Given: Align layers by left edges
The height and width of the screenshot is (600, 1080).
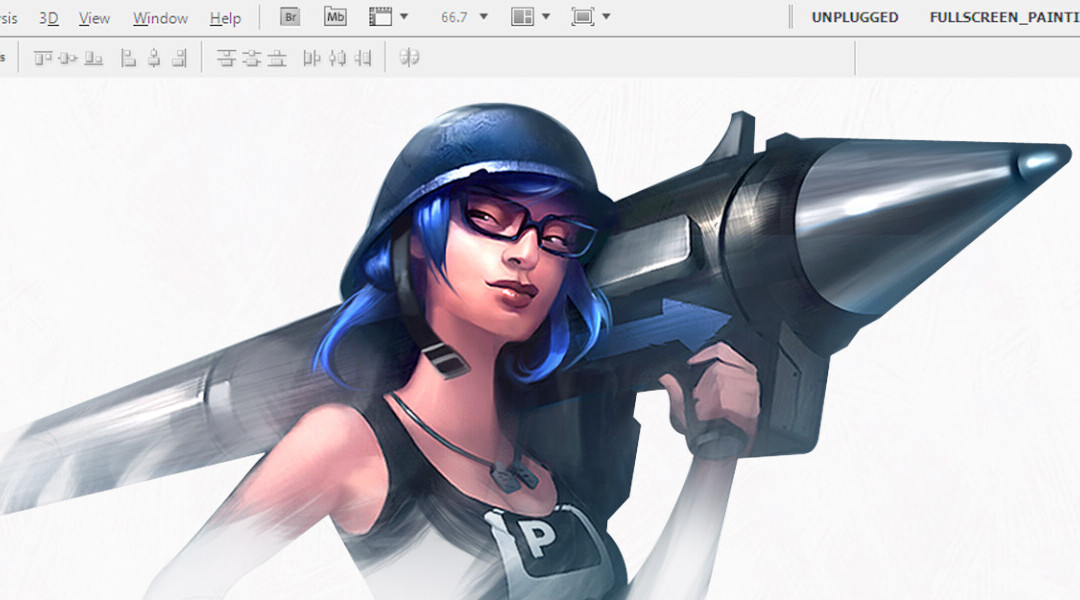Looking at the screenshot, I should (128, 58).
